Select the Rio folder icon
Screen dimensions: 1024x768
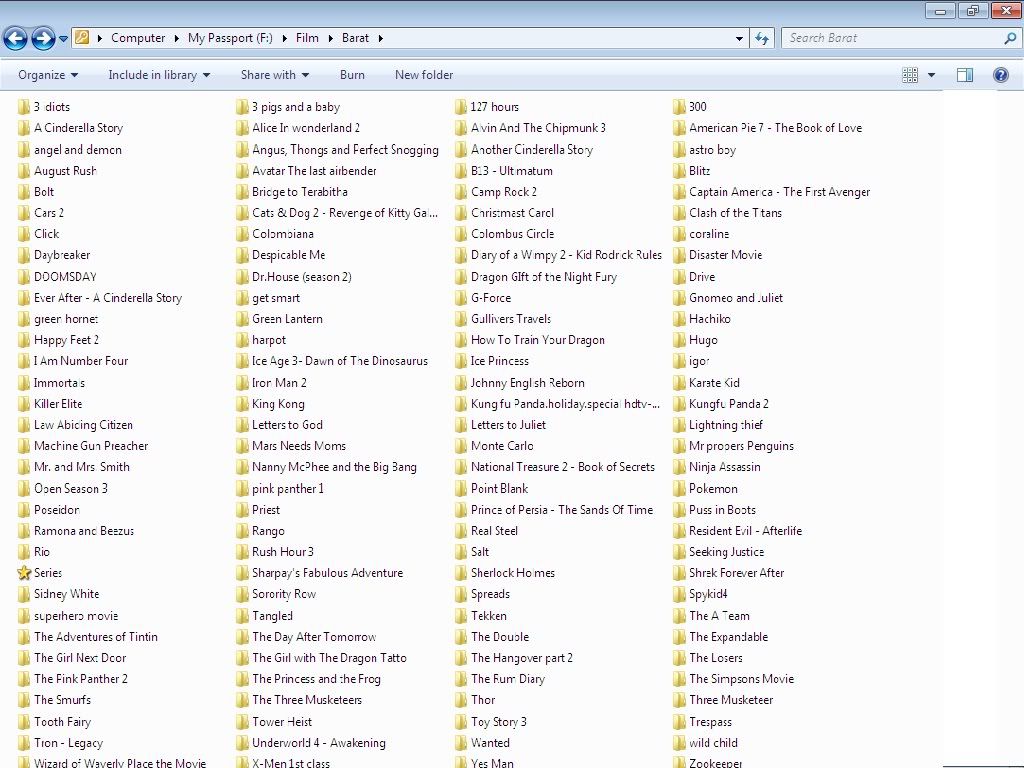tap(24, 552)
